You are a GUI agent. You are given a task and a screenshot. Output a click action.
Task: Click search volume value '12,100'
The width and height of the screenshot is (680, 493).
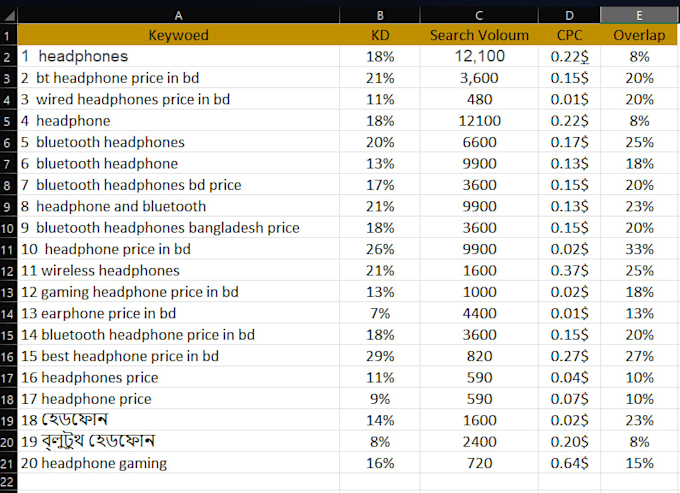(479, 56)
